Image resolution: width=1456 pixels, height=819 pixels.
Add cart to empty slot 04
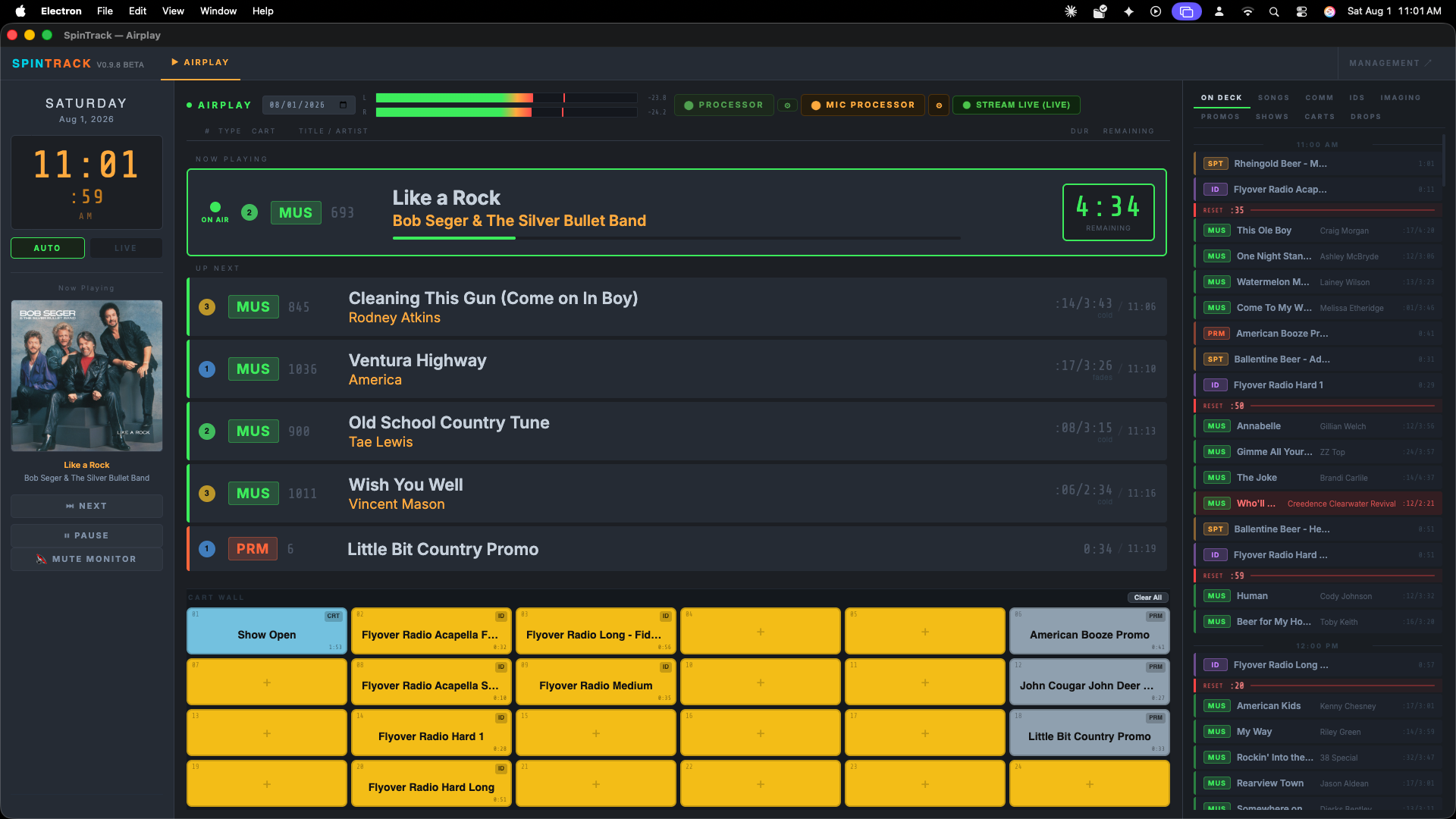(x=761, y=631)
